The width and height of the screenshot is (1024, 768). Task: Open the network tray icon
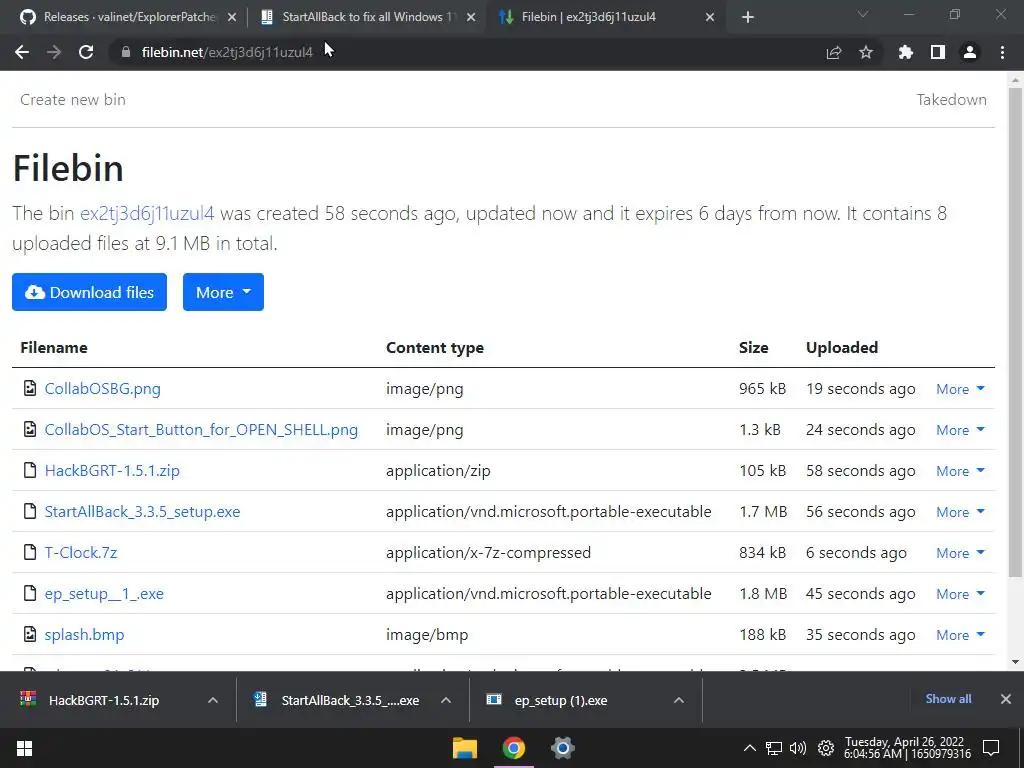[x=774, y=748]
